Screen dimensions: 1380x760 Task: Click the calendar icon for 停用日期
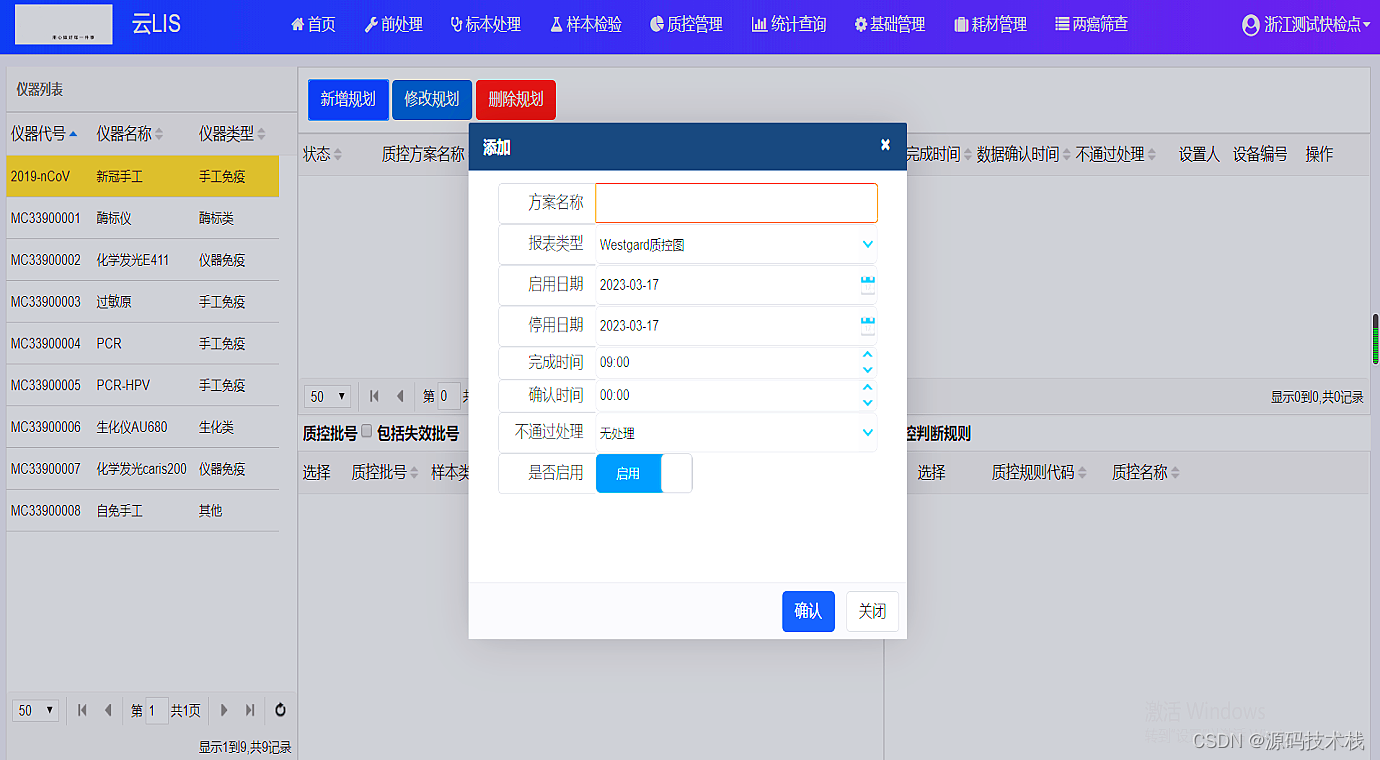point(867,326)
